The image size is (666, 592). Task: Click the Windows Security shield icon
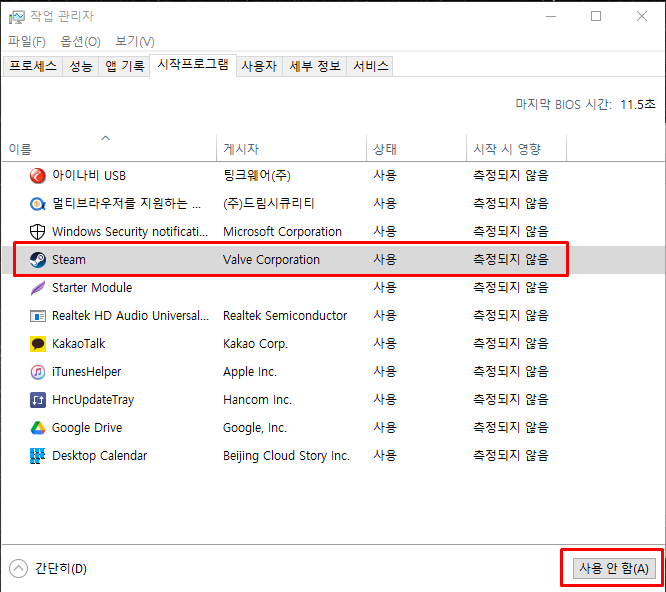click(x=37, y=232)
